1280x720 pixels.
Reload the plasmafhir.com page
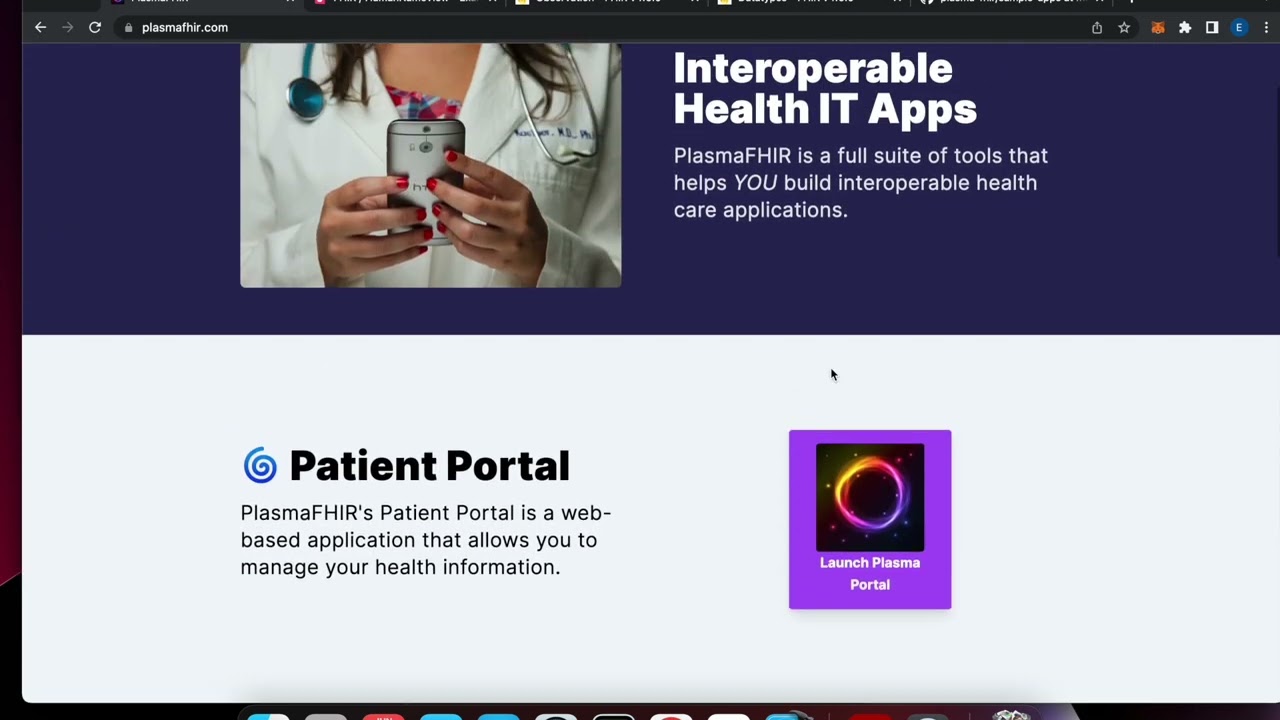pos(95,28)
